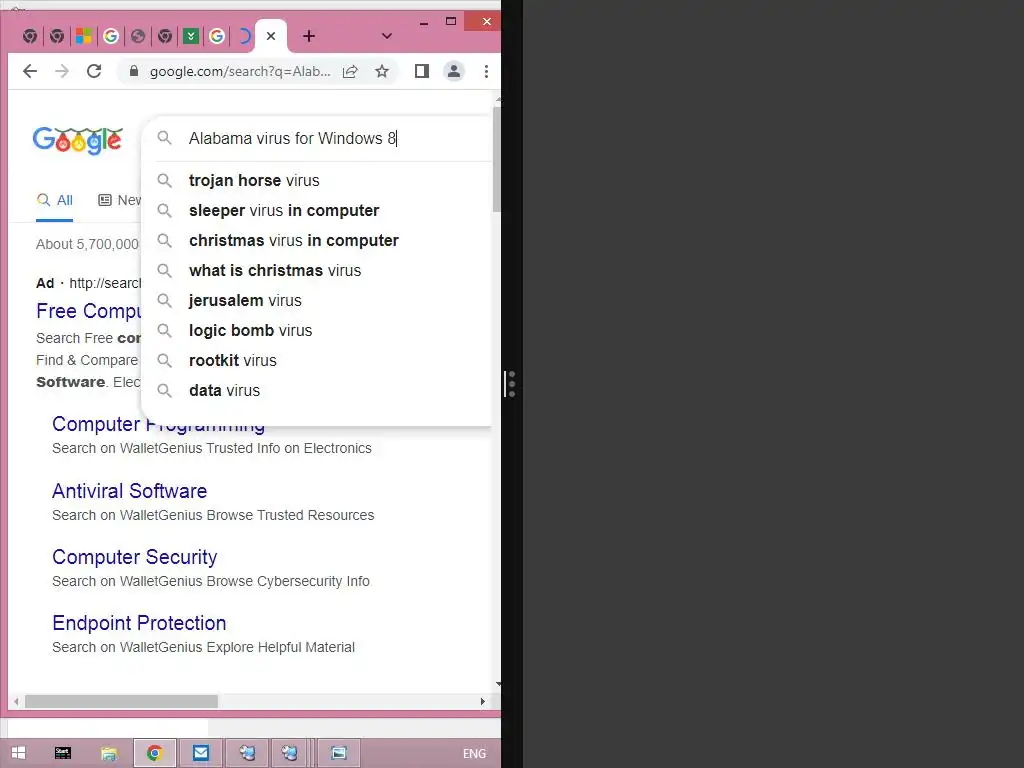This screenshot has height=768, width=1024.
Task: Click the horizontal scrollbar left arrow
Action: pyautogui.click(x=16, y=701)
